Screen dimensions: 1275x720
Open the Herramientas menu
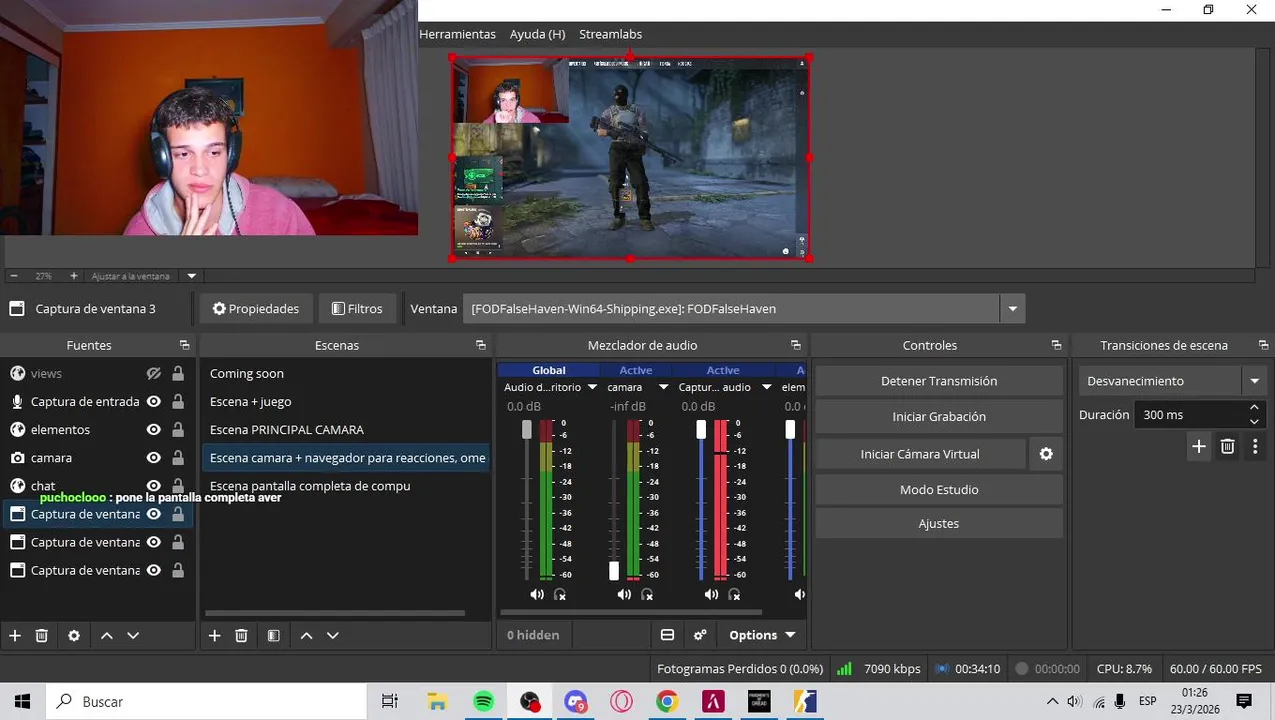(457, 34)
